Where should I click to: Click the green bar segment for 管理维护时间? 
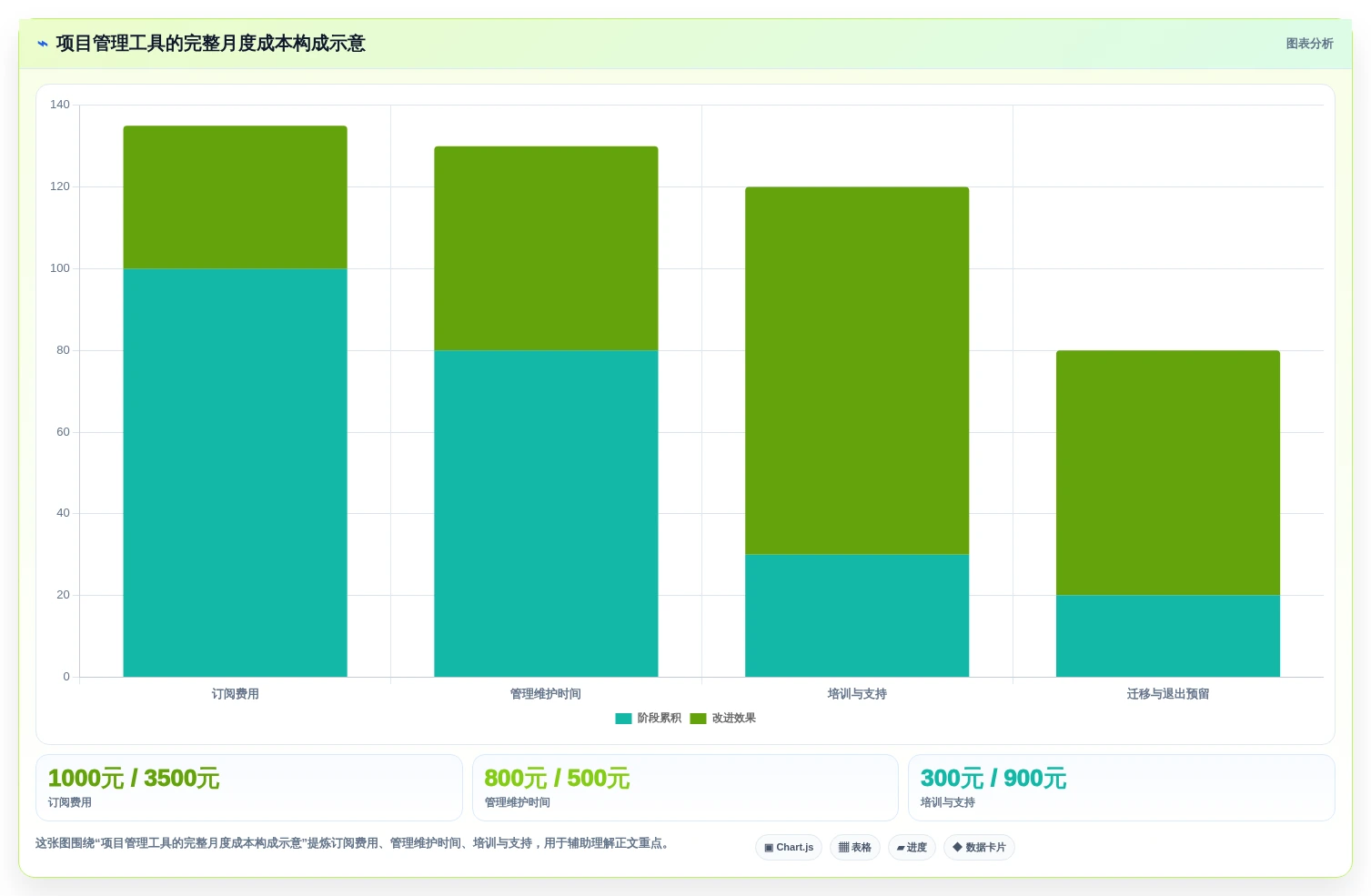[x=546, y=248]
